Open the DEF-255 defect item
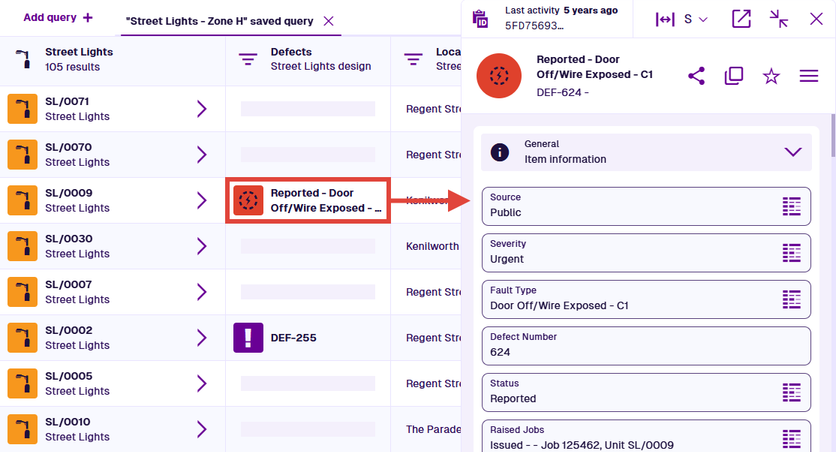 [x=292, y=338]
